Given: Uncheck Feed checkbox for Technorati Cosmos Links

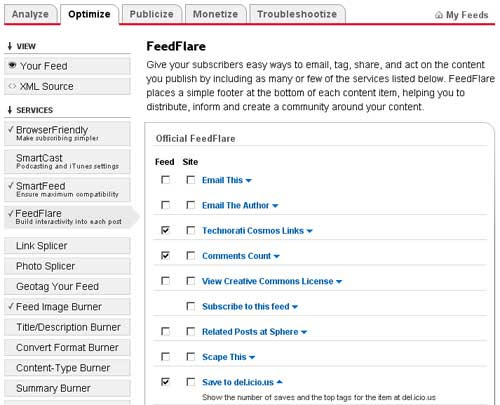Looking at the screenshot, I should click(165, 230).
